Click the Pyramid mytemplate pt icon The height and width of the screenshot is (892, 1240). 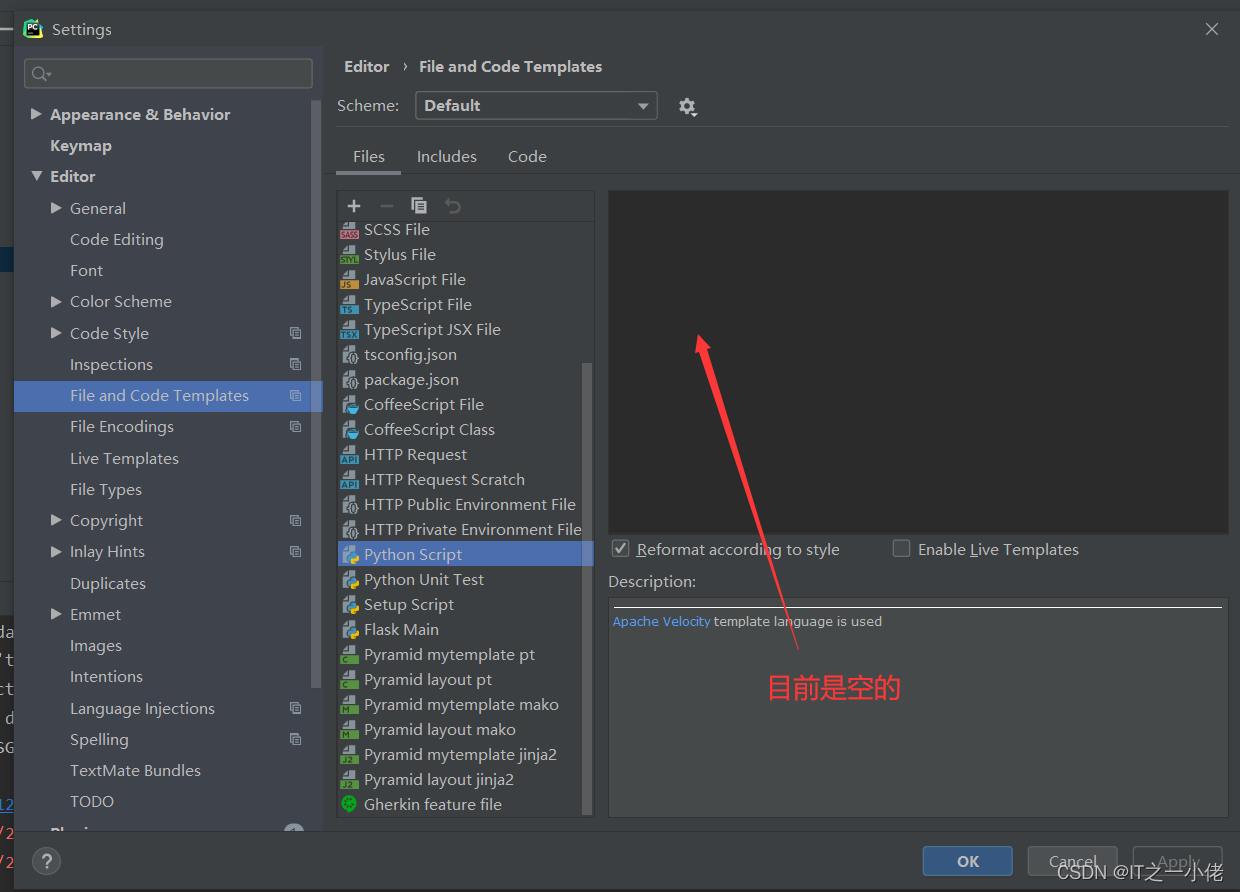[349, 655]
